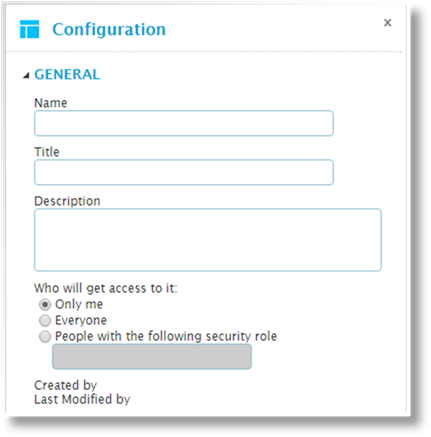Click the "Configuration" heading text
This screenshot has width=431, height=437.
click(109, 29)
